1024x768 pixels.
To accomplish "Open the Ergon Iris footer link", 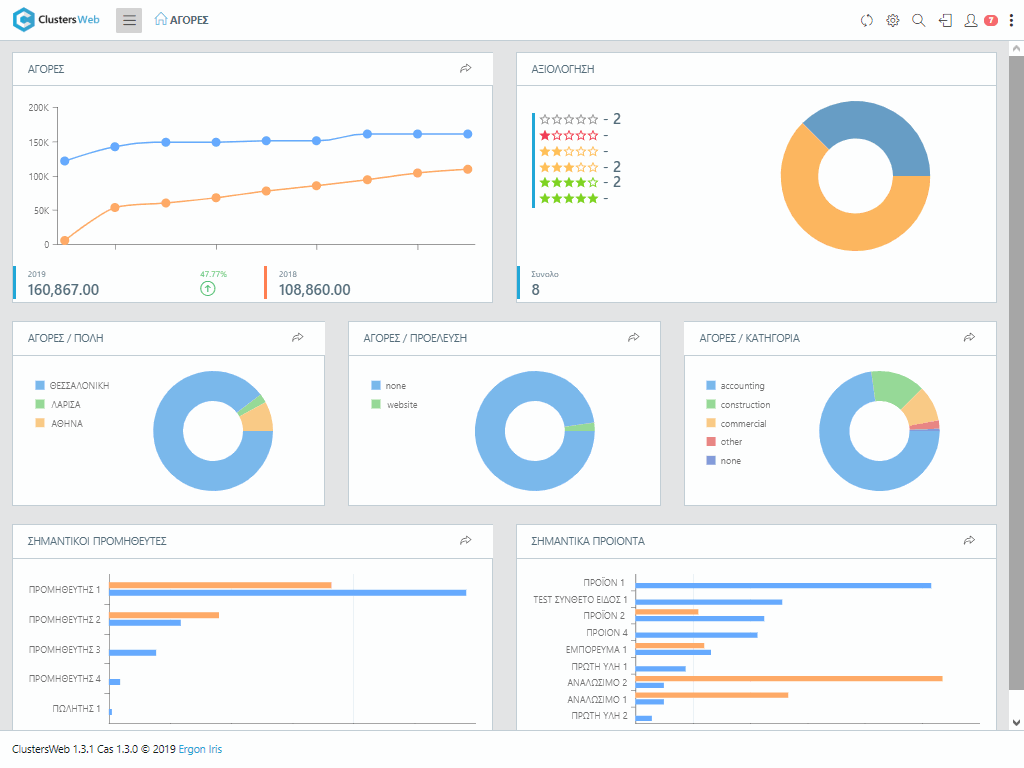I will point(201,749).
